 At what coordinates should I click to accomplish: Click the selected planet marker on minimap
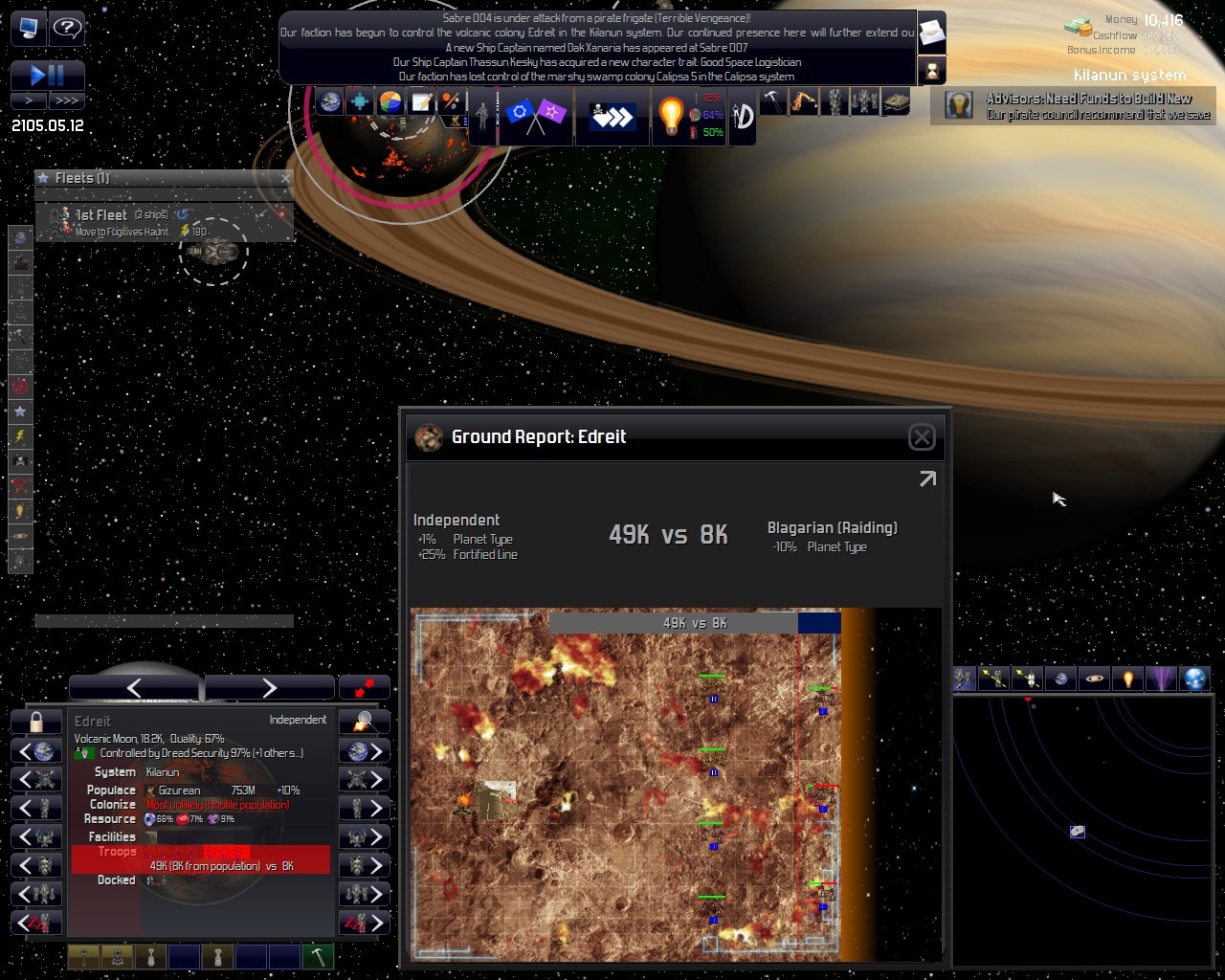(1077, 832)
